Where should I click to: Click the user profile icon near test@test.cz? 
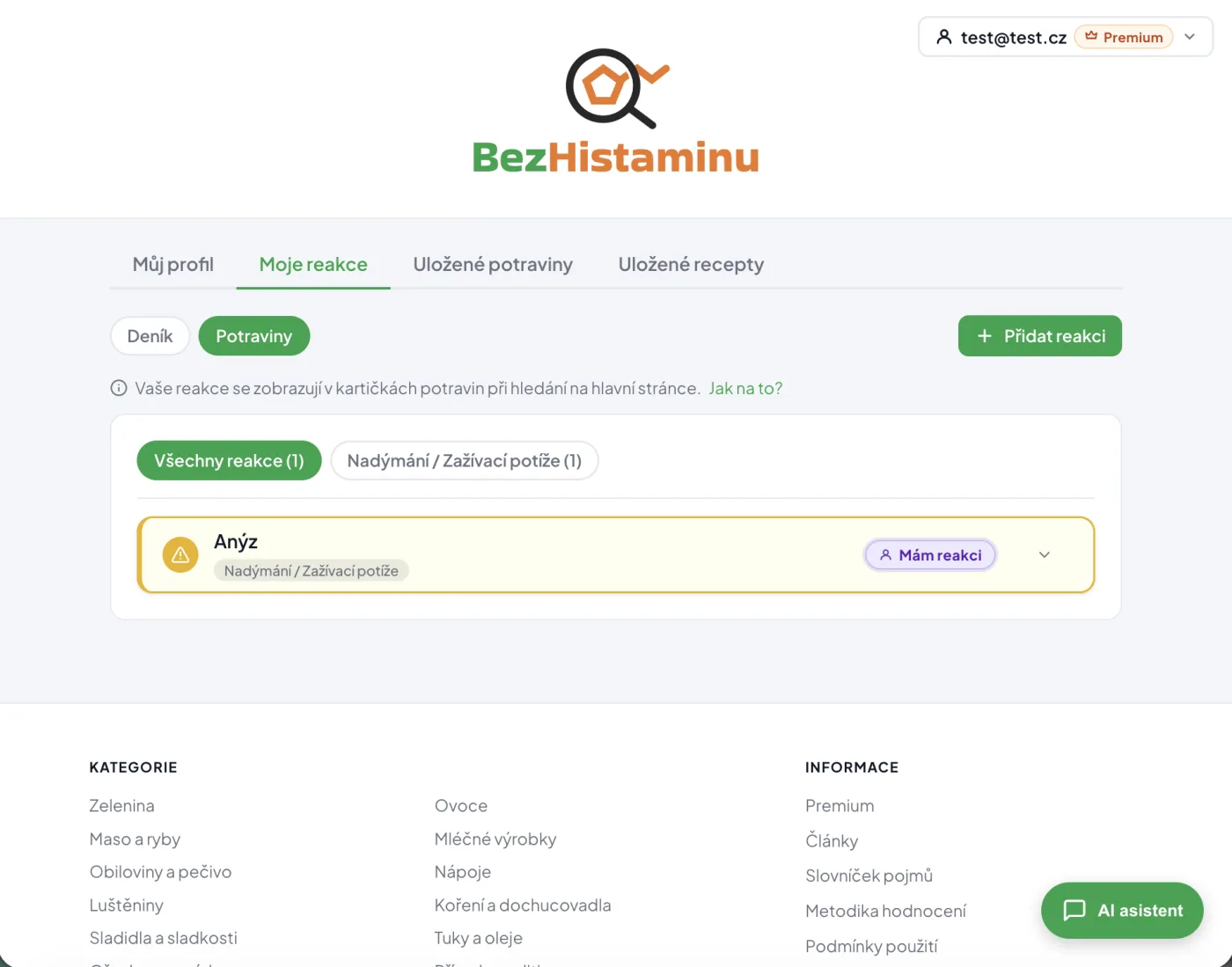point(944,37)
